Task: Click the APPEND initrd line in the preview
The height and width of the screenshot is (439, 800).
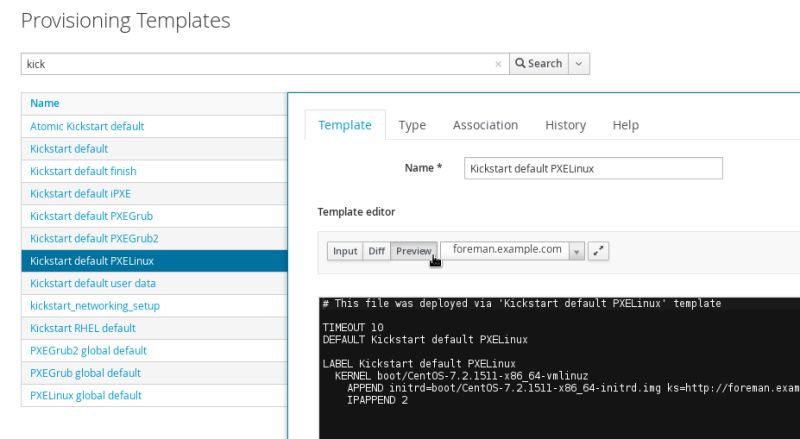Action: pos(573,388)
